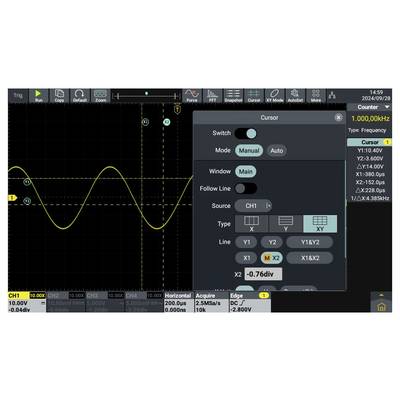Open the Horizontal timebase settings

pyautogui.click(x=179, y=302)
